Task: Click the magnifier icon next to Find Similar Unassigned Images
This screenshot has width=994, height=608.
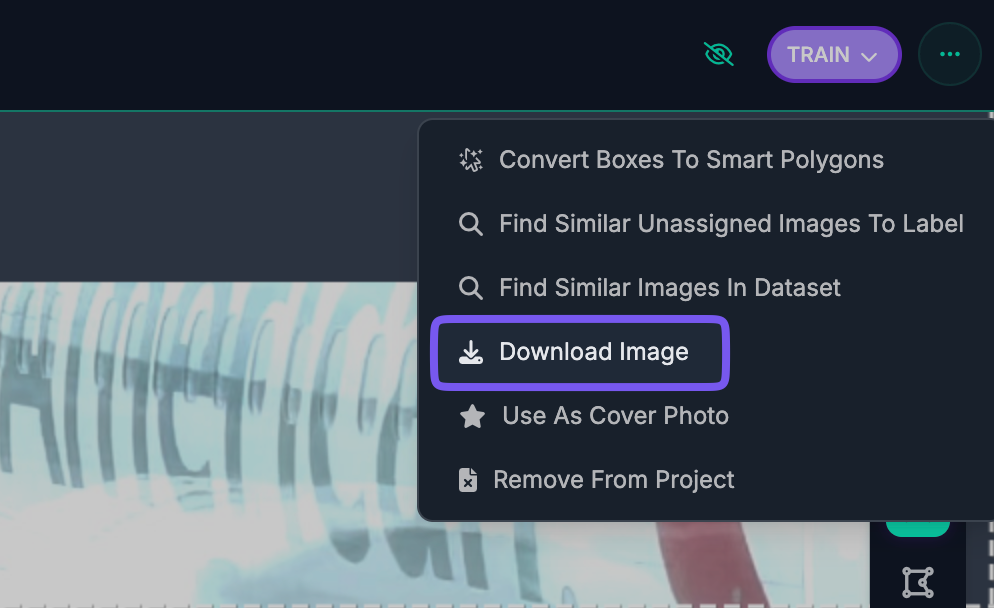Action: click(x=471, y=224)
